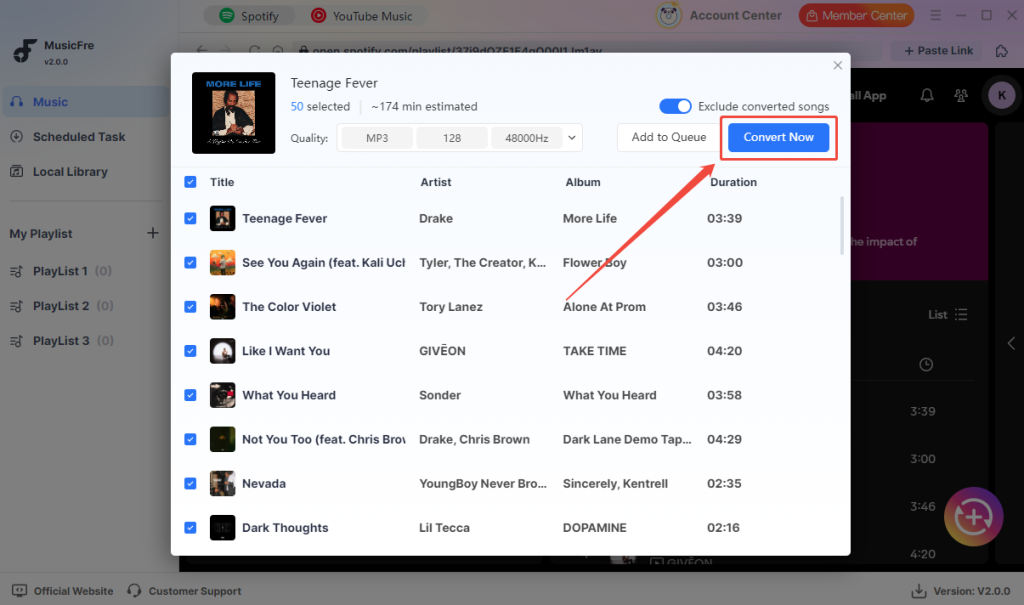This screenshot has height=605, width=1024.
Task: Open Account Center
Action: (x=718, y=15)
